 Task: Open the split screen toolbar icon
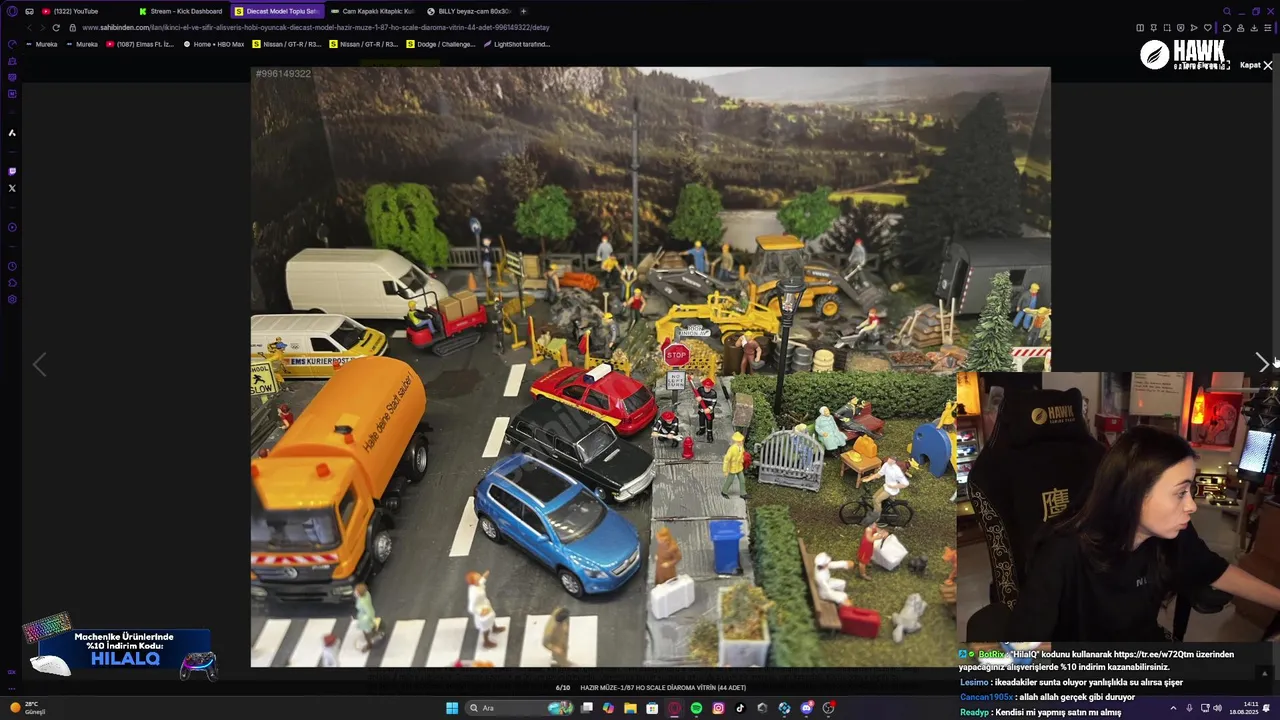1140,28
